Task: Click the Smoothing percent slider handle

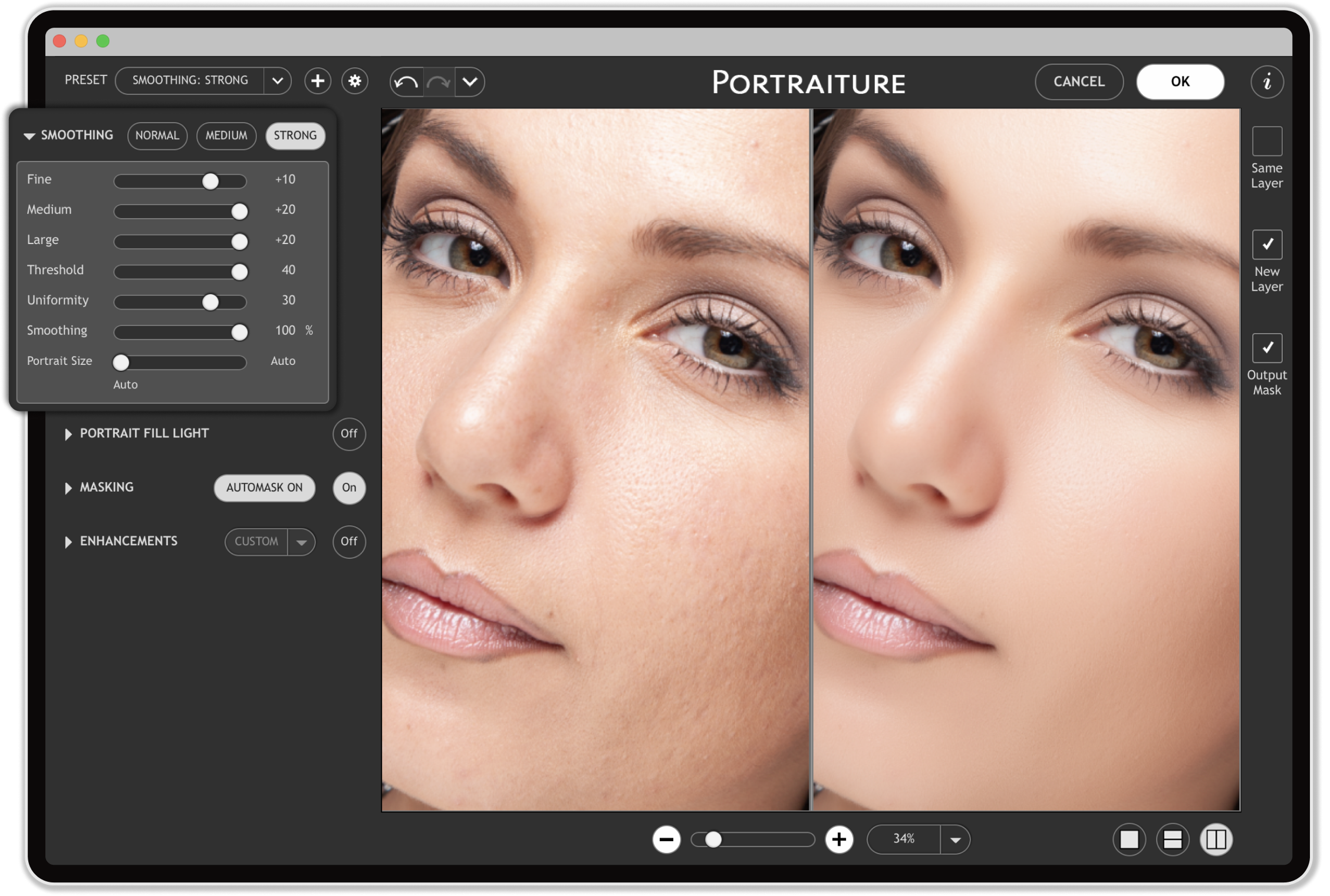Action: point(239,332)
